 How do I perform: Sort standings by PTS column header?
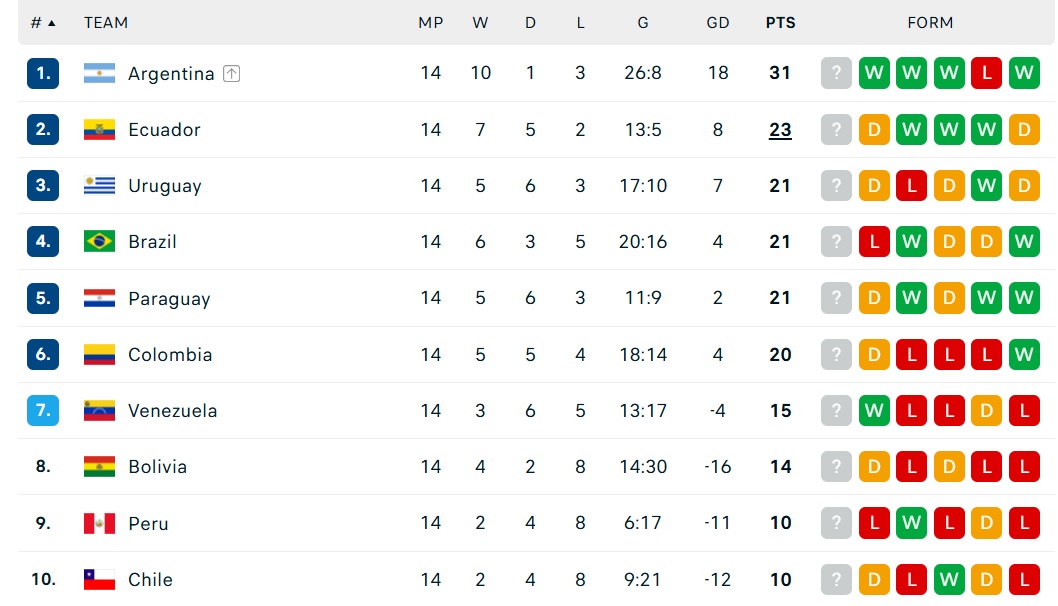pos(780,23)
